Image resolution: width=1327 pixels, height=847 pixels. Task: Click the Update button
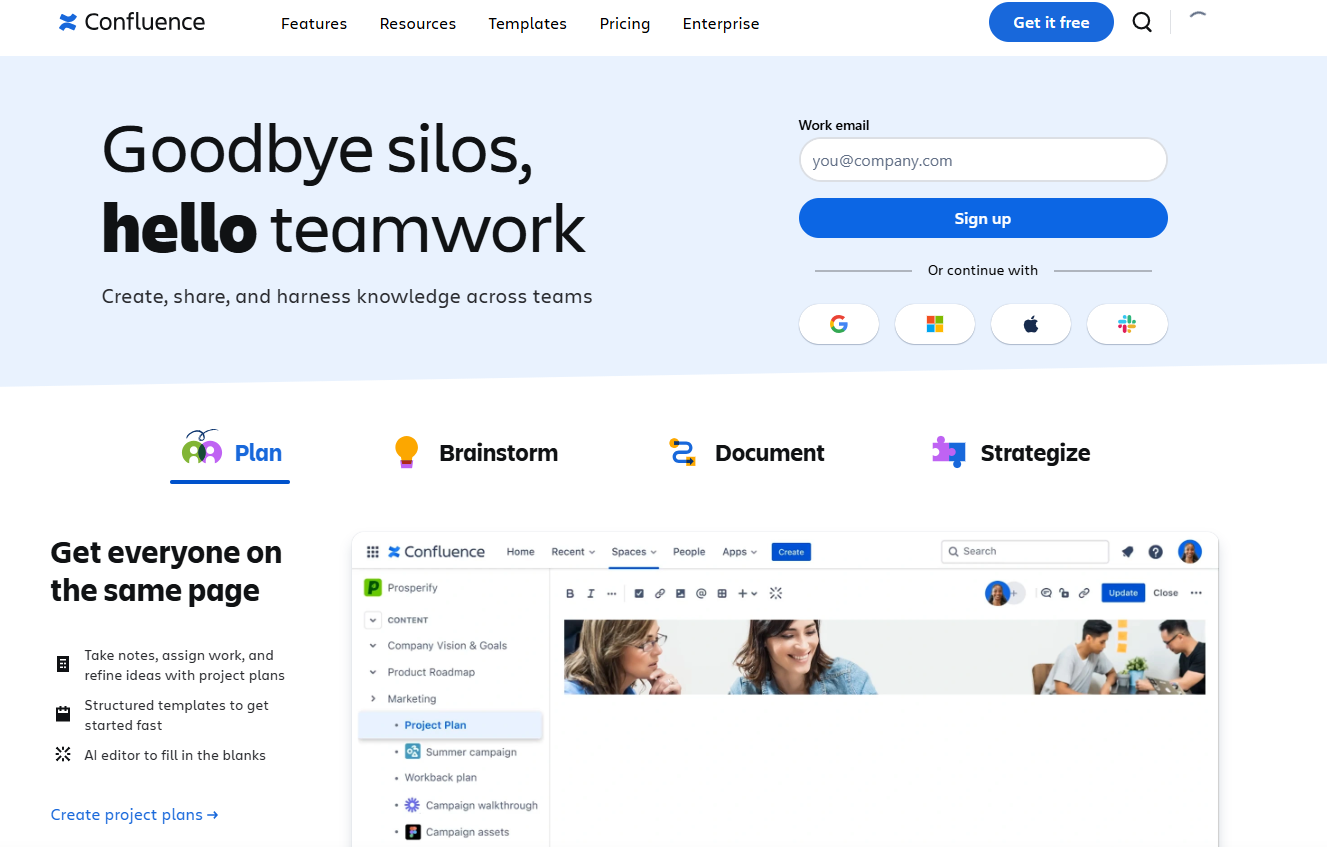coord(1123,593)
